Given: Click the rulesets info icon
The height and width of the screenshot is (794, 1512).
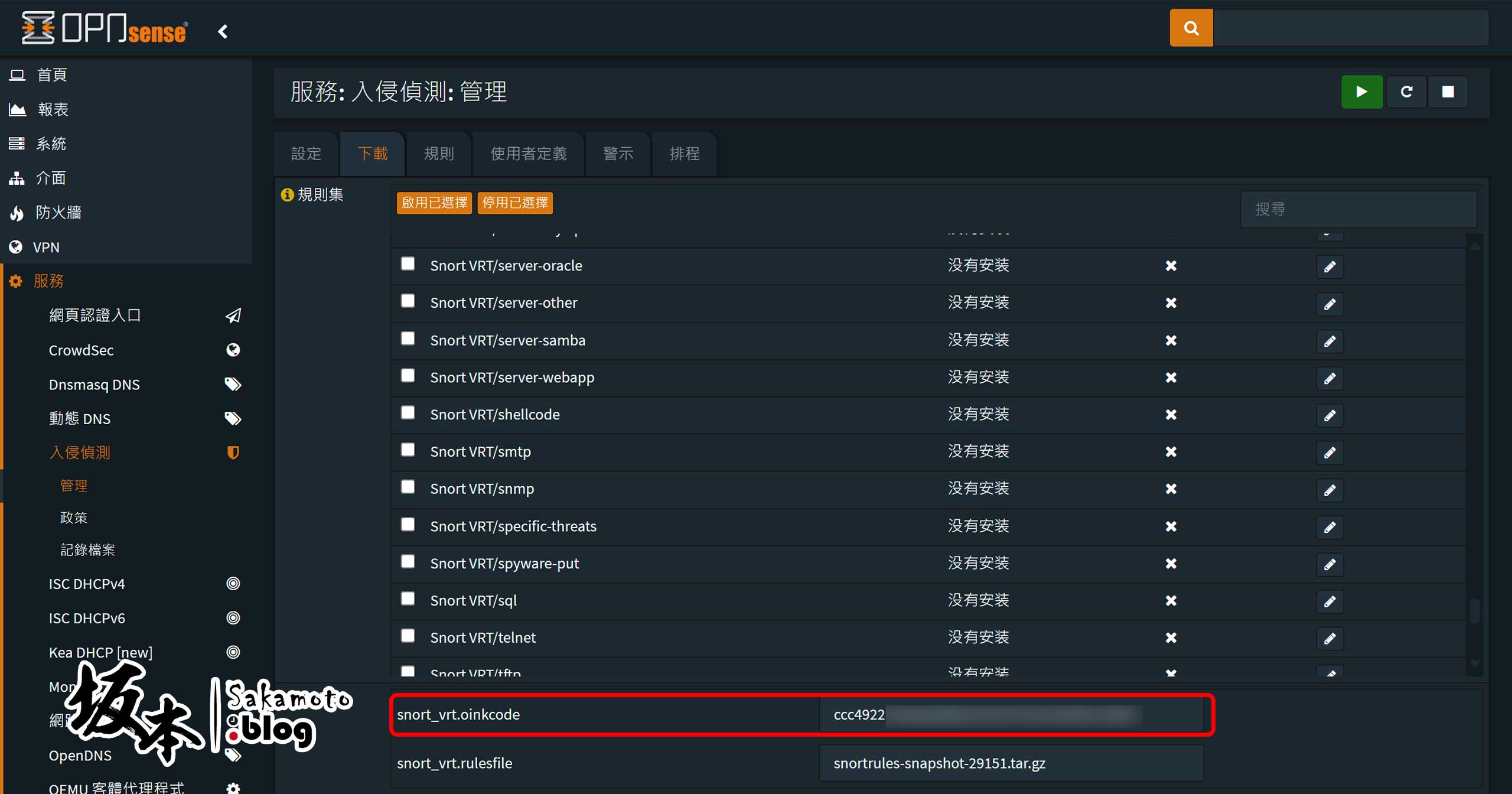Looking at the screenshot, I should tap(288, 195).
